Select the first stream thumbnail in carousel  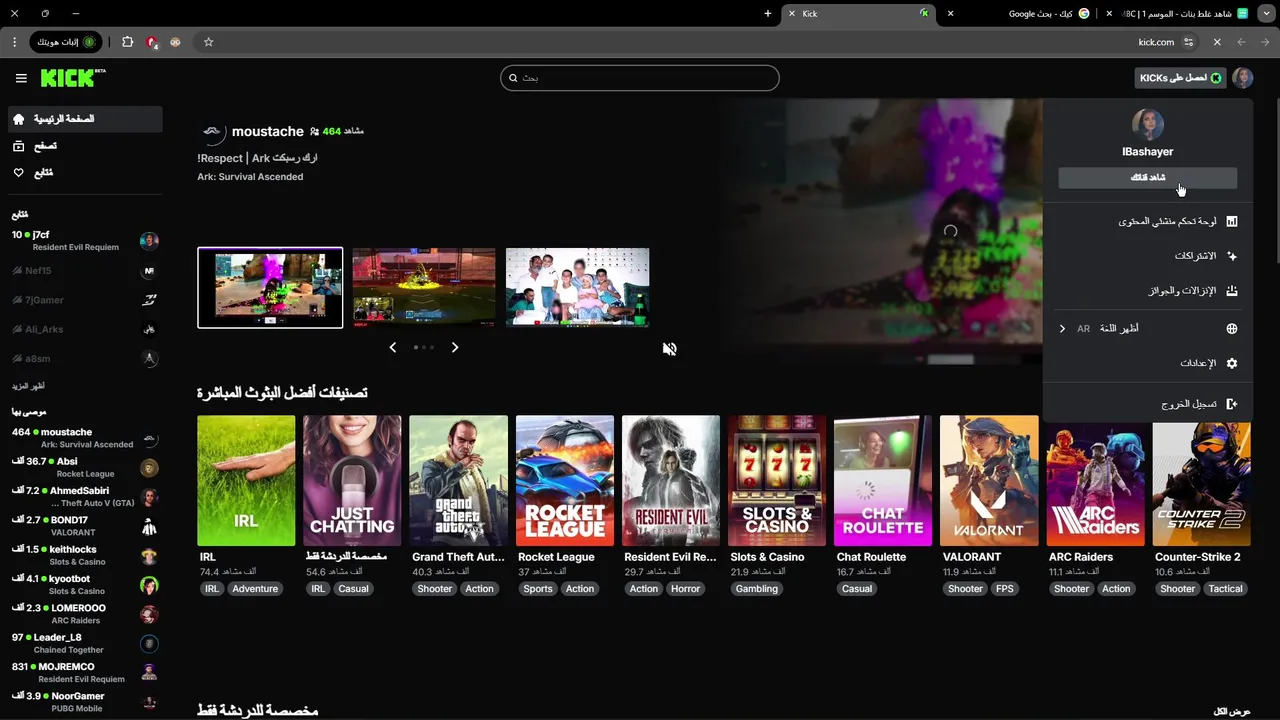(x=270, y=288)
